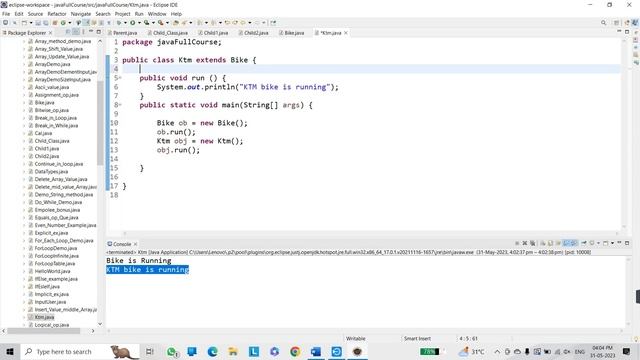Click the Coverage launch icon in the toolbar

pos(146,23)
